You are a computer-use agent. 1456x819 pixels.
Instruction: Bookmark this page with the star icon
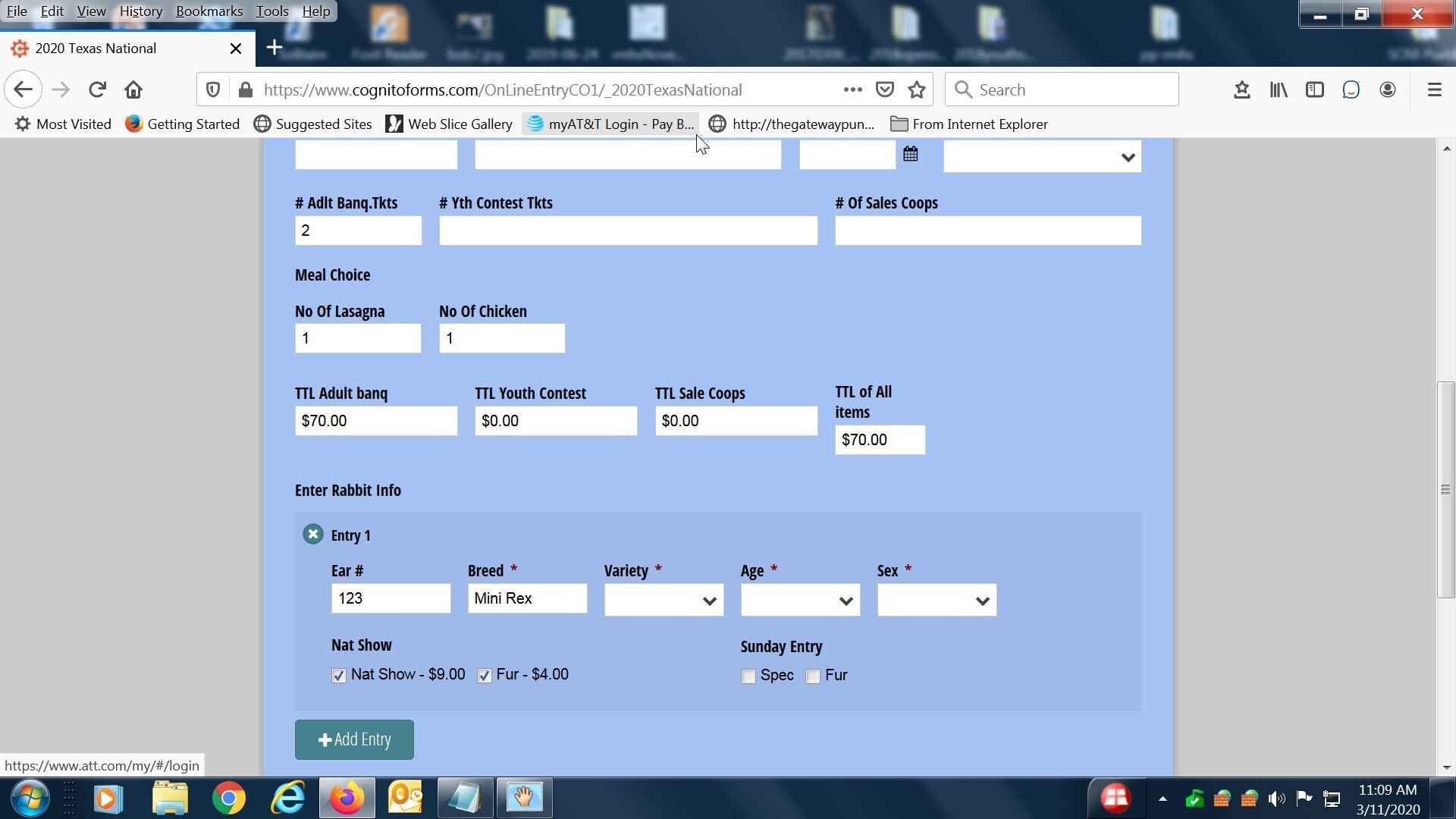pos(917,89)
